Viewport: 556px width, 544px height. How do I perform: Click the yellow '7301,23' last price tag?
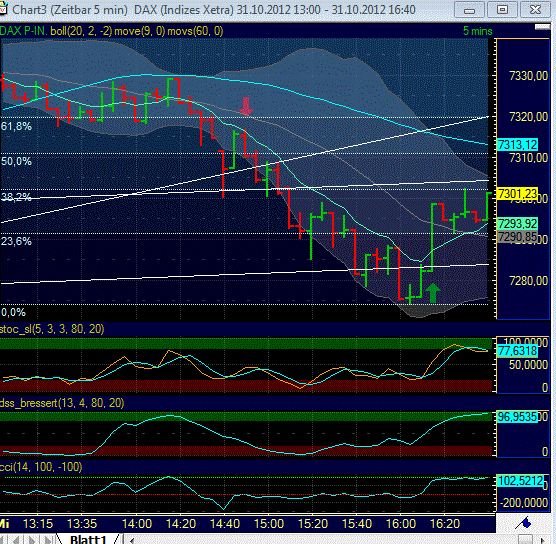pos(517,194)
